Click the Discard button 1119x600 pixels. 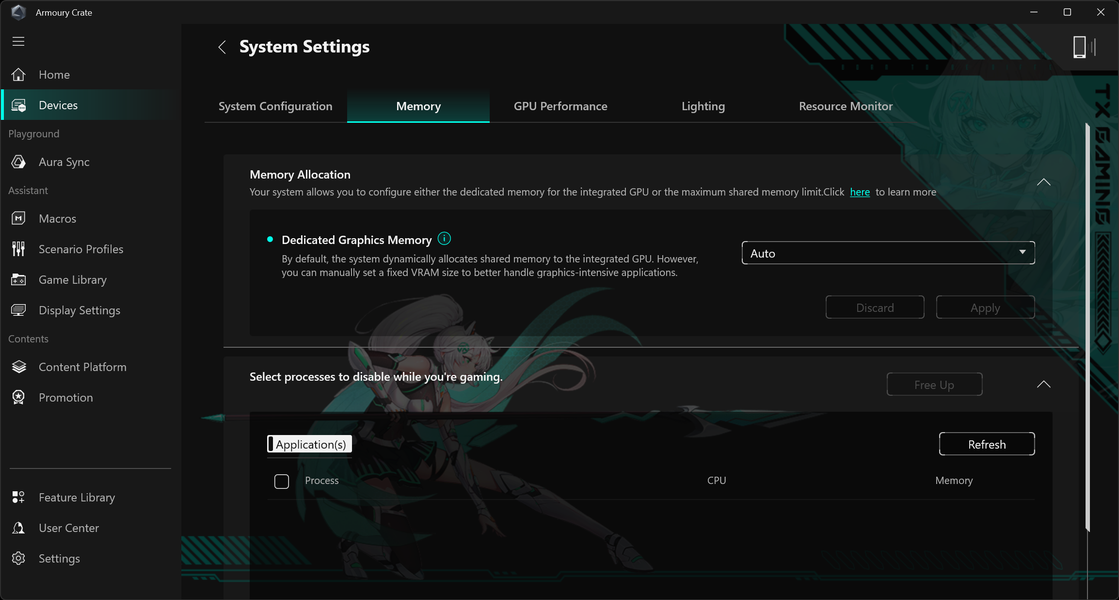coord(875,307)
